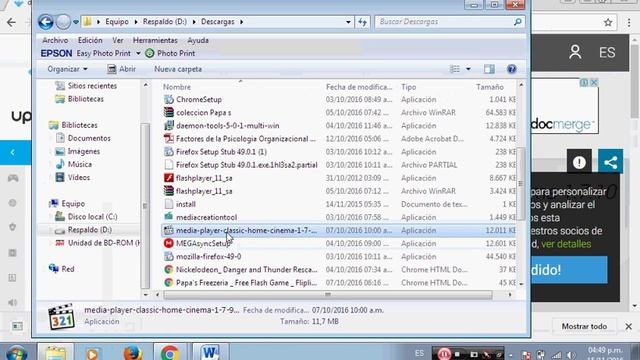
Task: Select media-player-classic-home-cinema file icon
Action: (169, 230)
